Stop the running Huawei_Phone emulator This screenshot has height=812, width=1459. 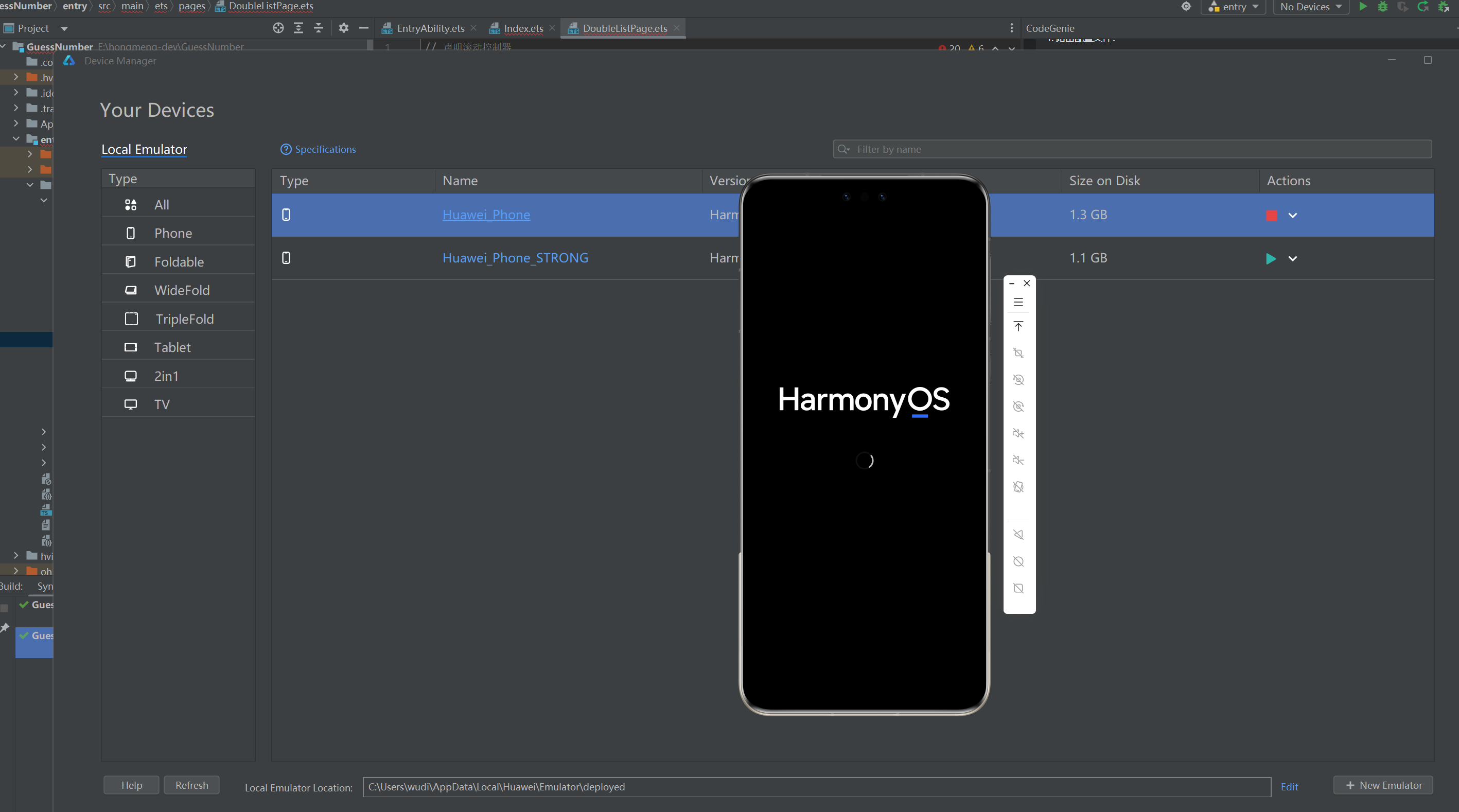(x=1271, y=215)
